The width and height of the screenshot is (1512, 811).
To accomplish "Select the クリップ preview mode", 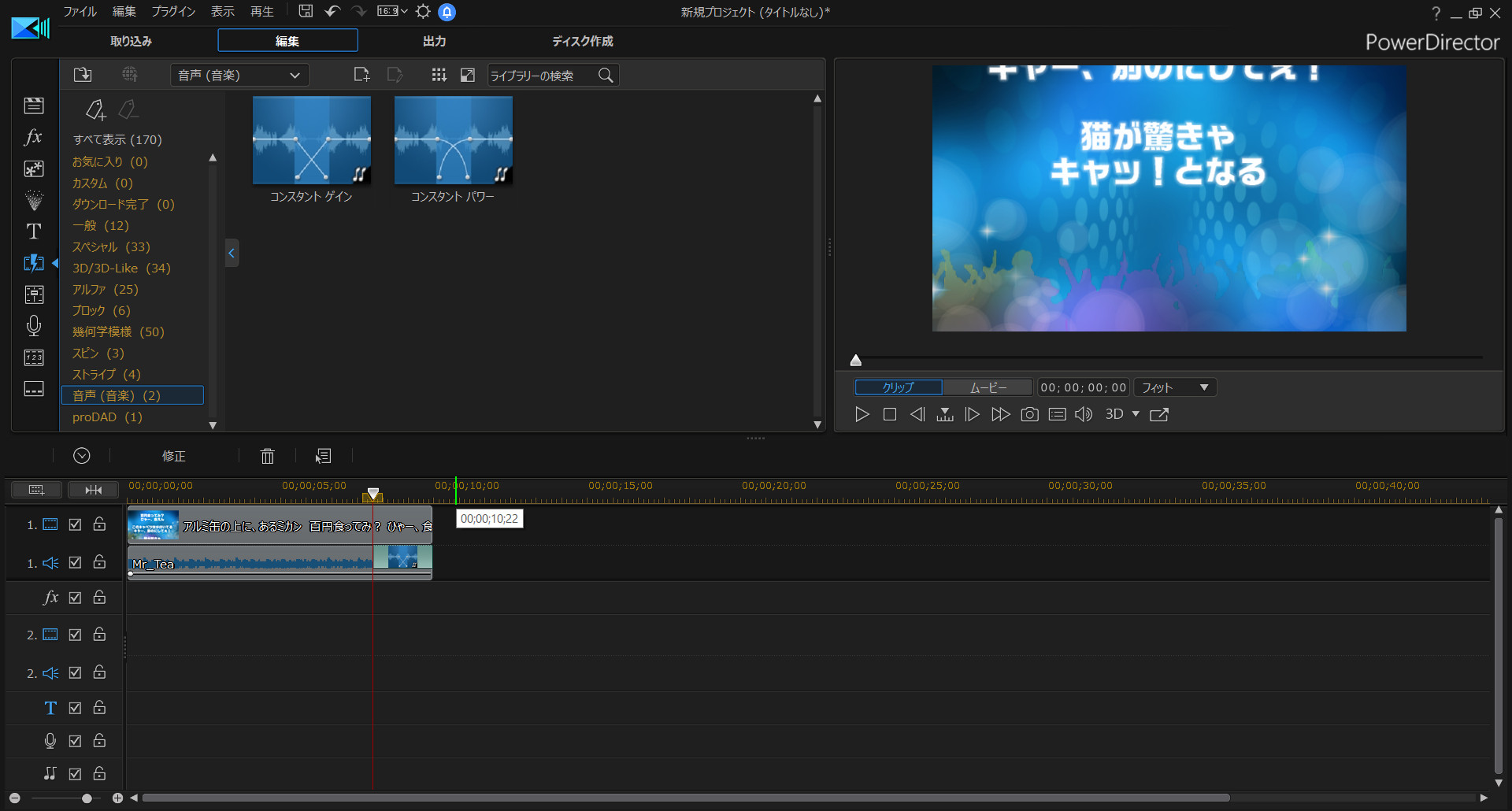I will (899, 387).
